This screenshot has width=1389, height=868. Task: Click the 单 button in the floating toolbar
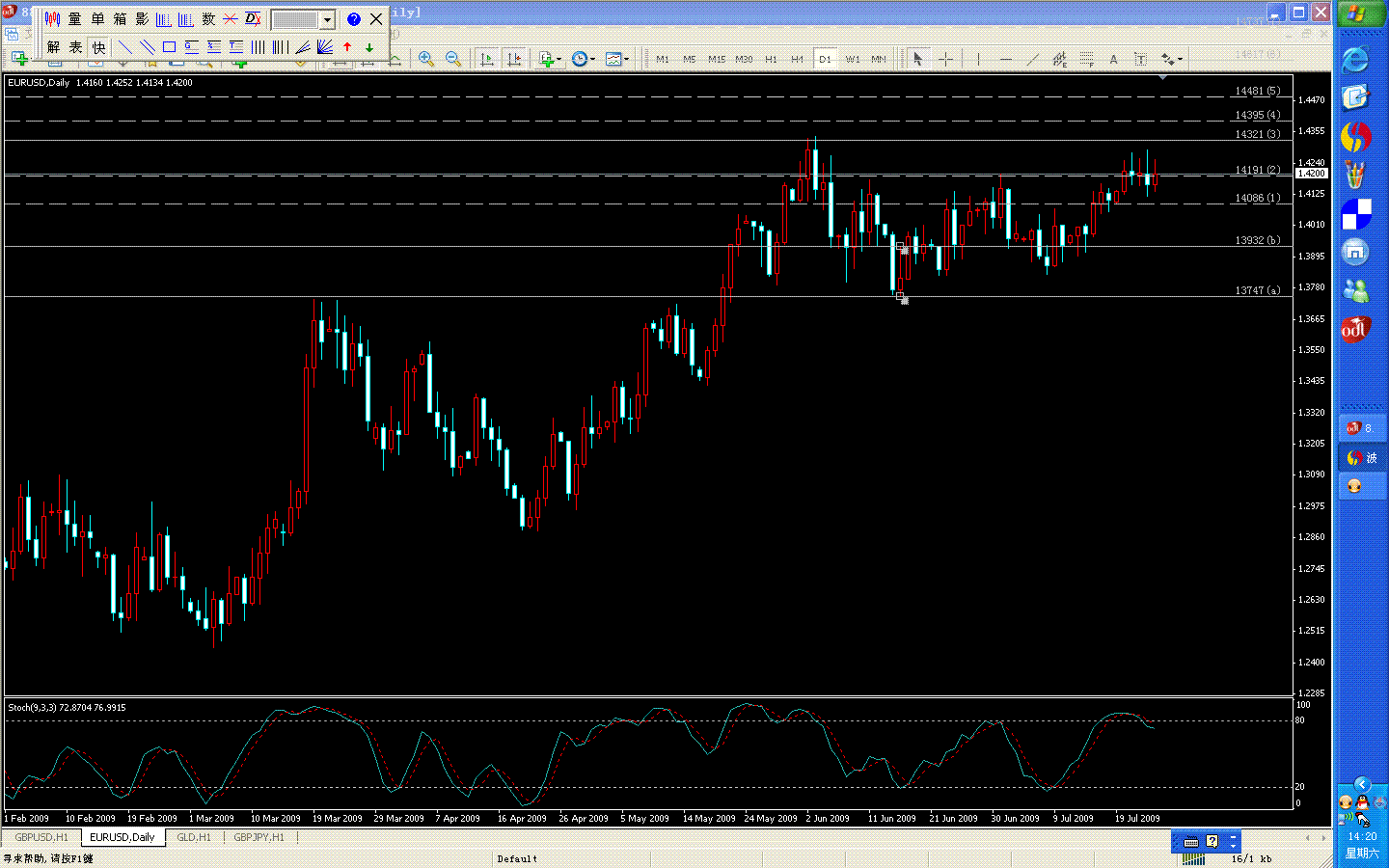[97, 19]
